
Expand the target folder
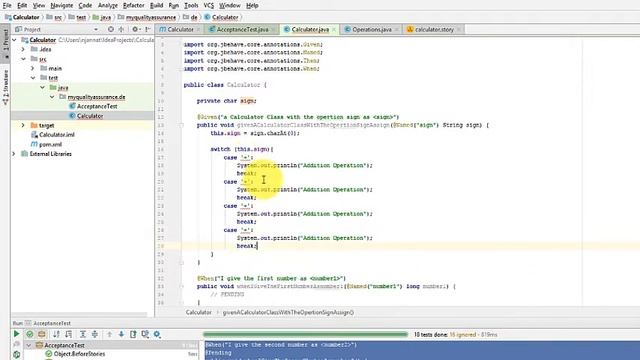pos(23,125)
